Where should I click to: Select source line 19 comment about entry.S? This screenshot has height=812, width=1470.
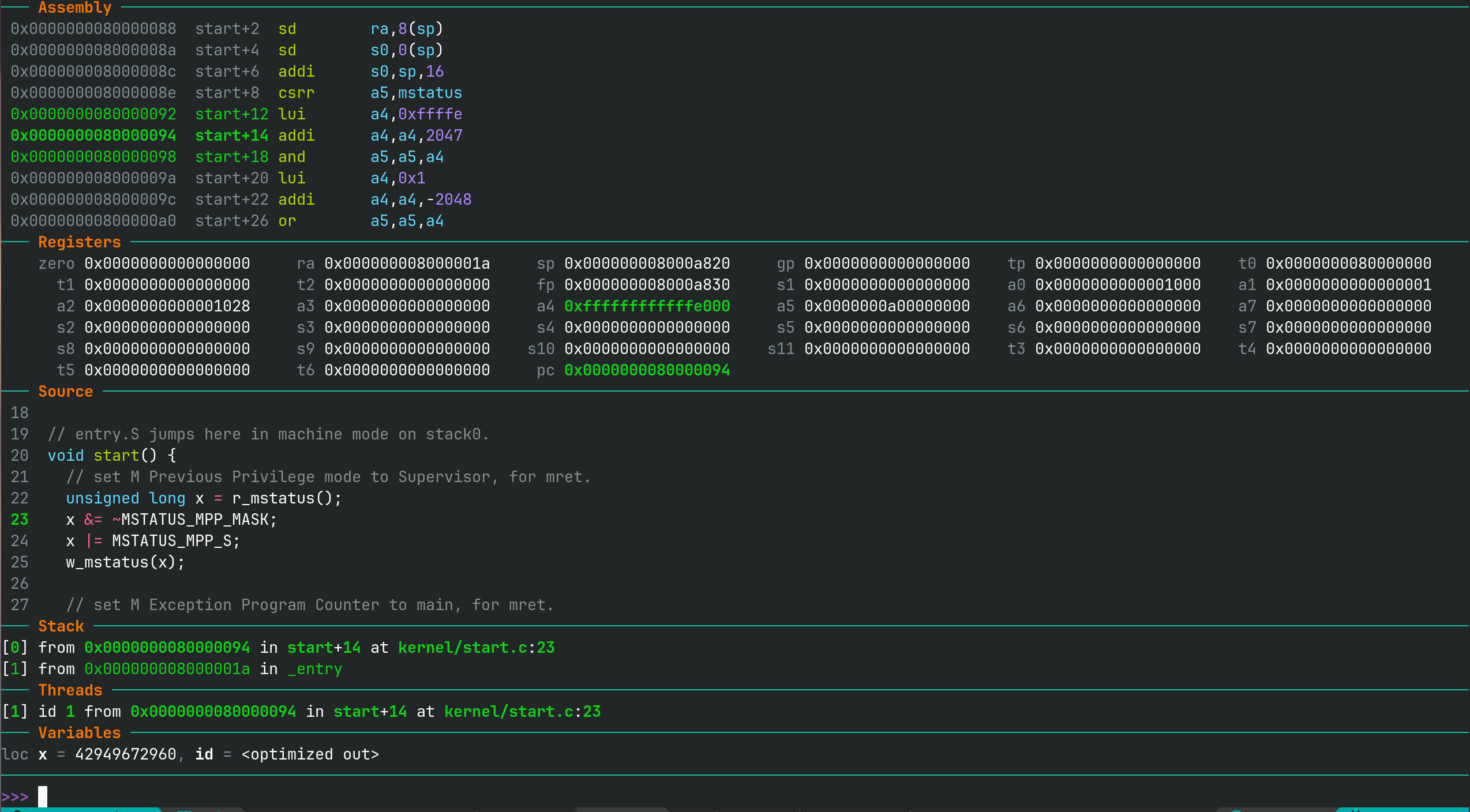tap(269, 434)
